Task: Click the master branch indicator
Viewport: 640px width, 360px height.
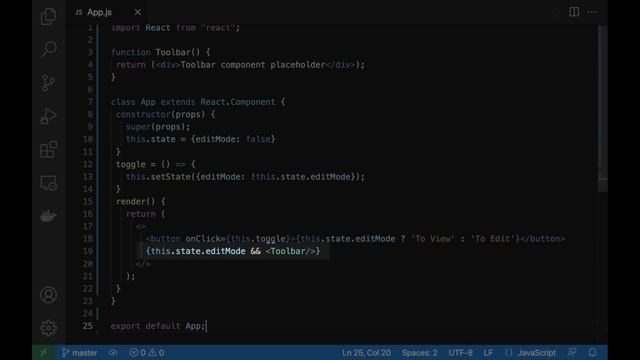Action: (x=80, y=353)
